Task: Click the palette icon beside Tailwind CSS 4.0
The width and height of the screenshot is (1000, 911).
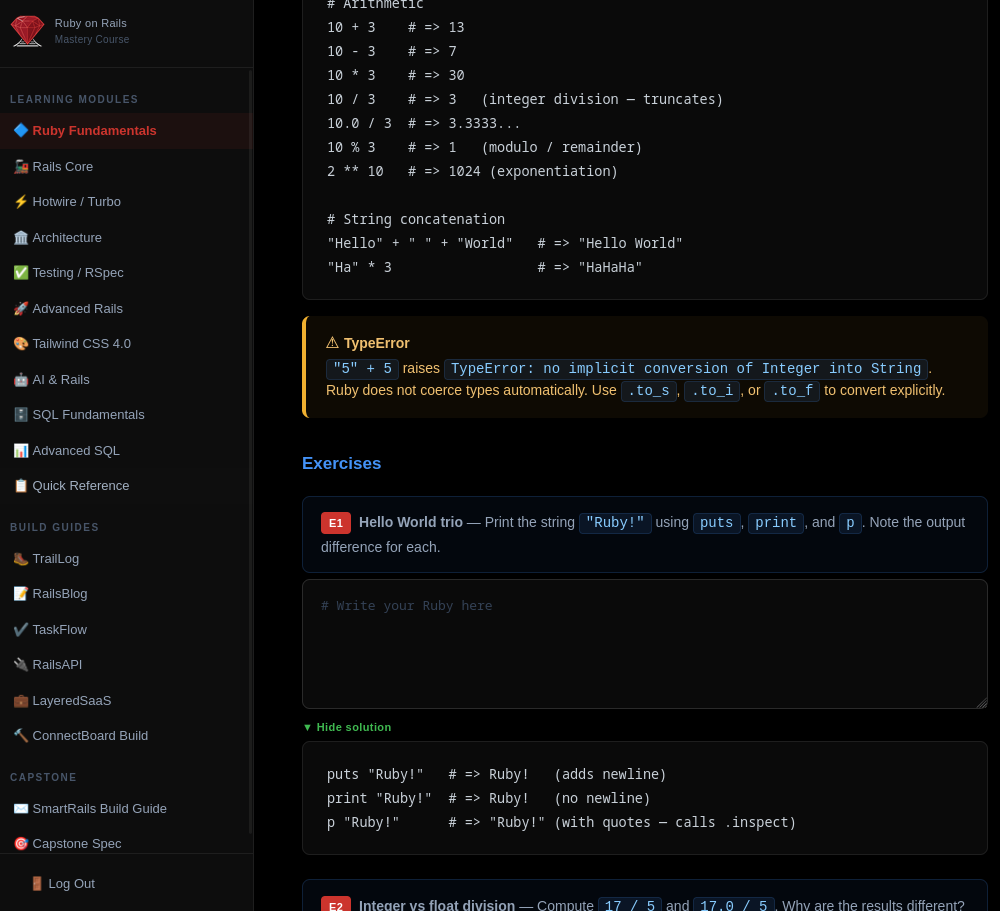Action: tap(21, 343)
